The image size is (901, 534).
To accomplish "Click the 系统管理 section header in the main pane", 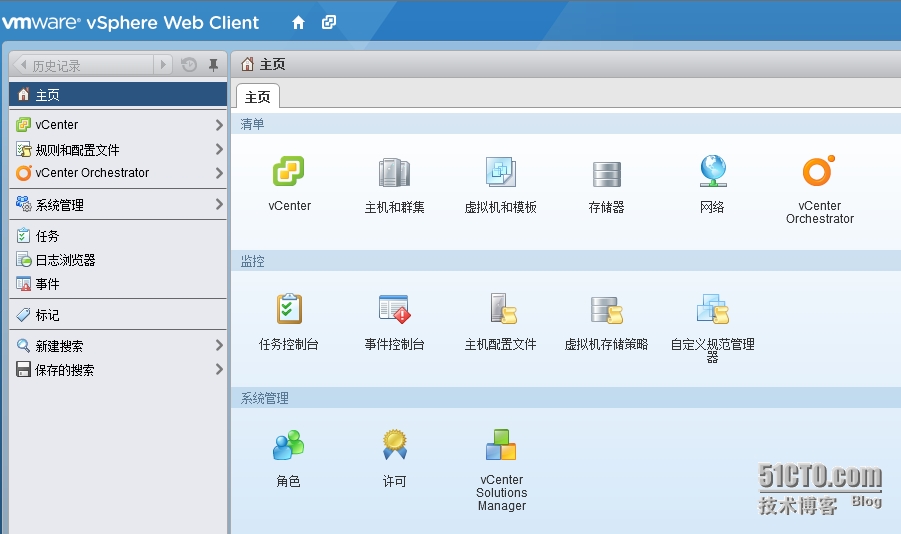I will (x=566, y=398).
